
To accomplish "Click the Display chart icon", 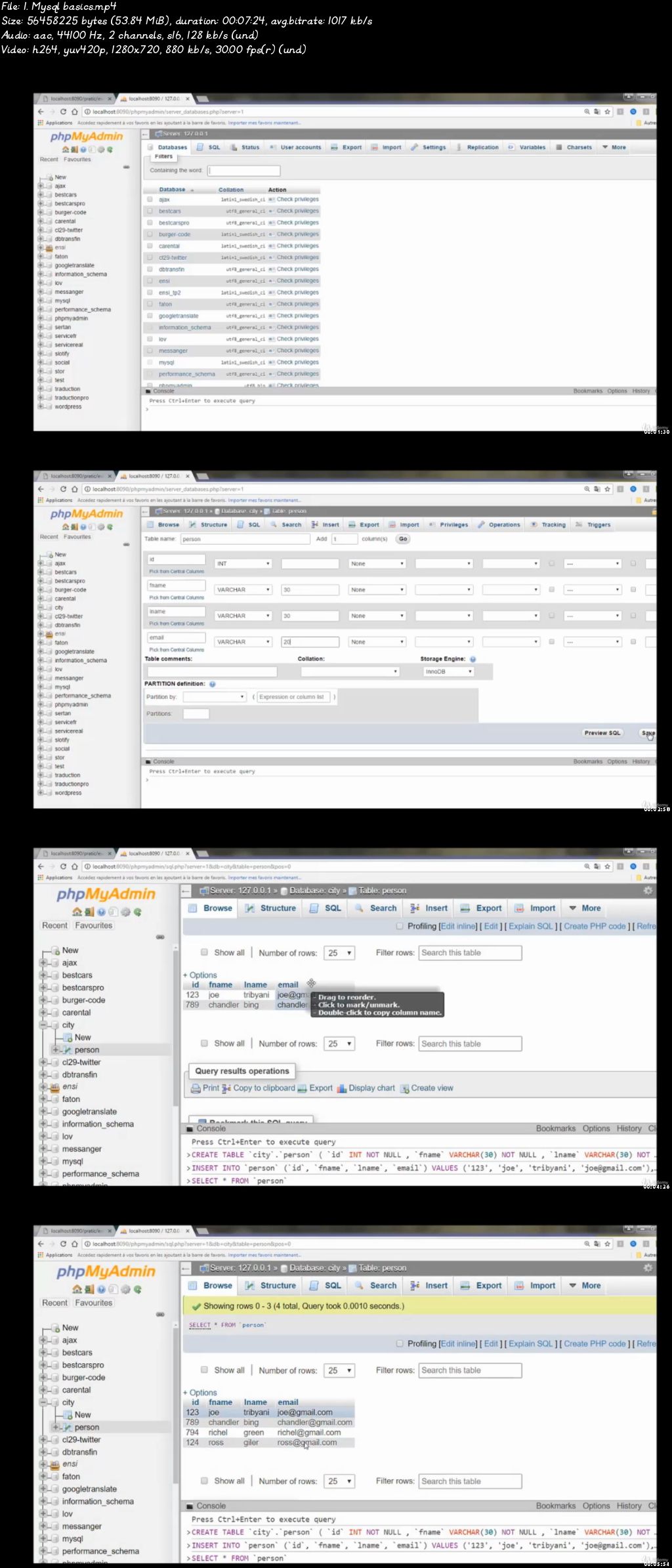I will click(341, 1088).
